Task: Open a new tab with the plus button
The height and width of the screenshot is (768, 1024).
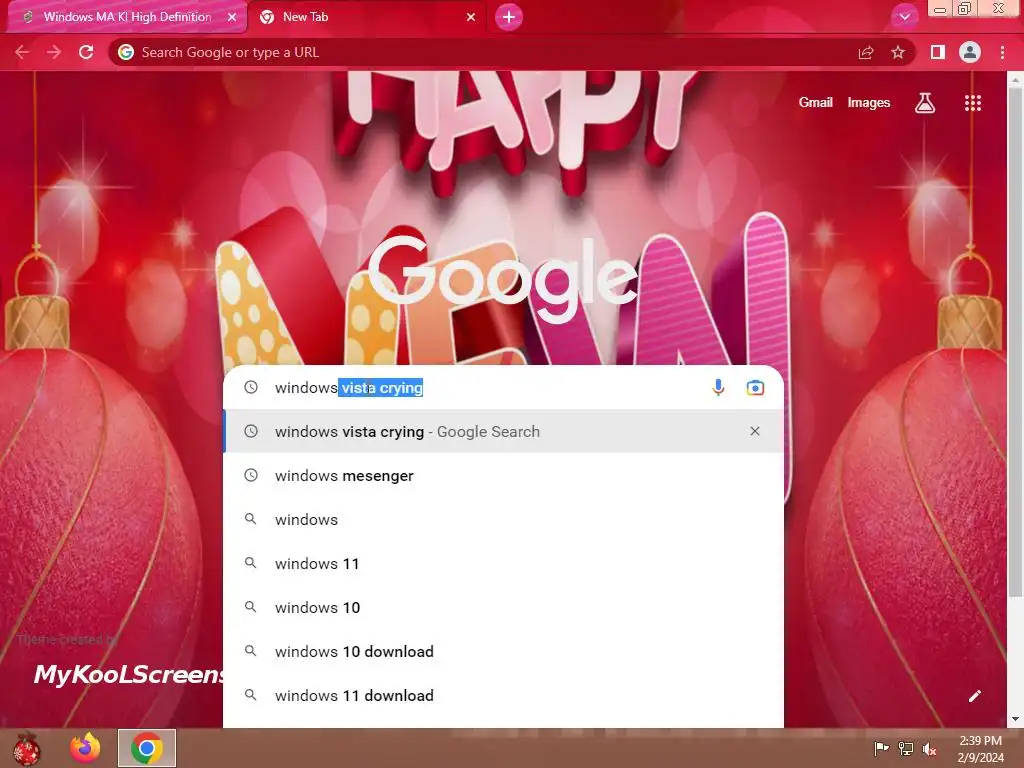Action: tap(509, 17)
